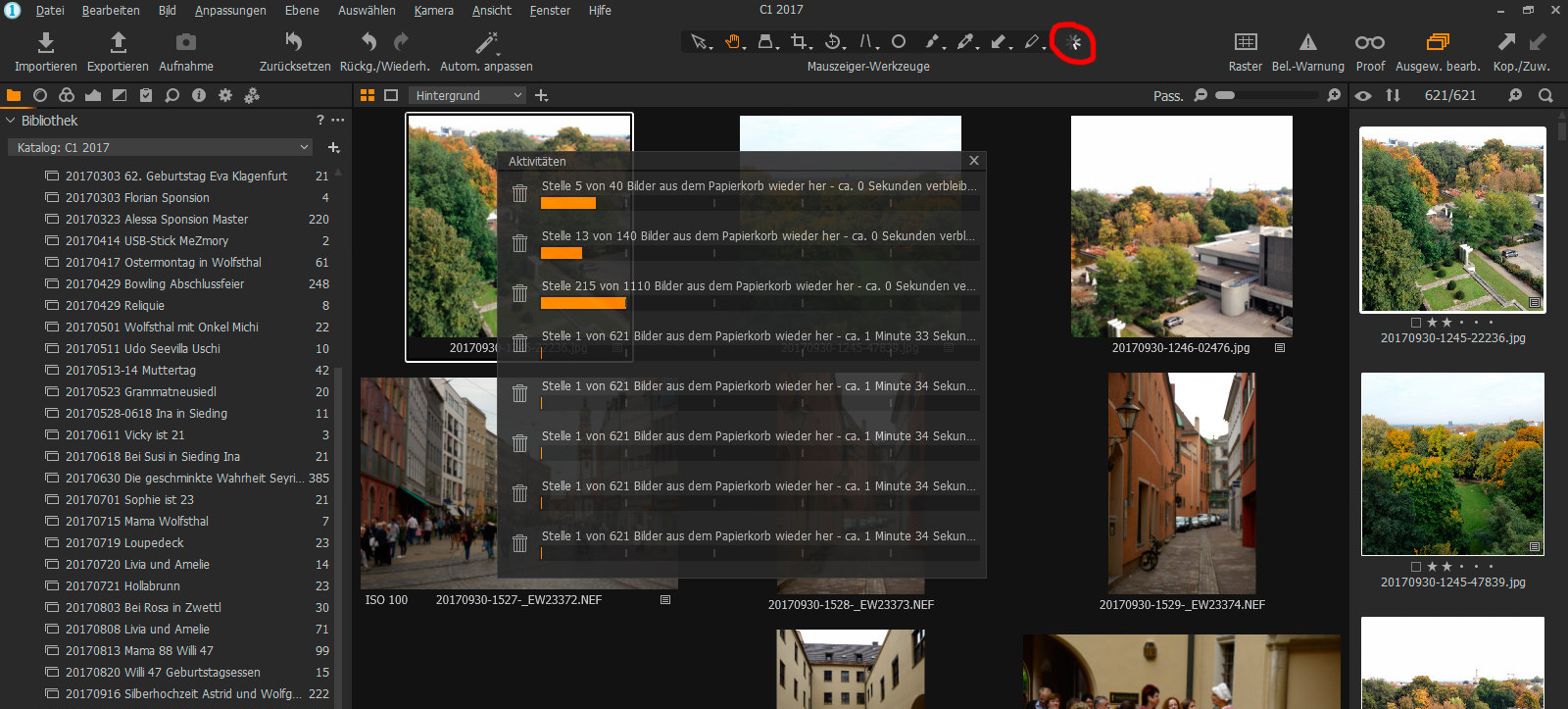Click the Pass. fit zoom label
The width and height of the screenshot is (1568, 709).
click(1167, 96)
